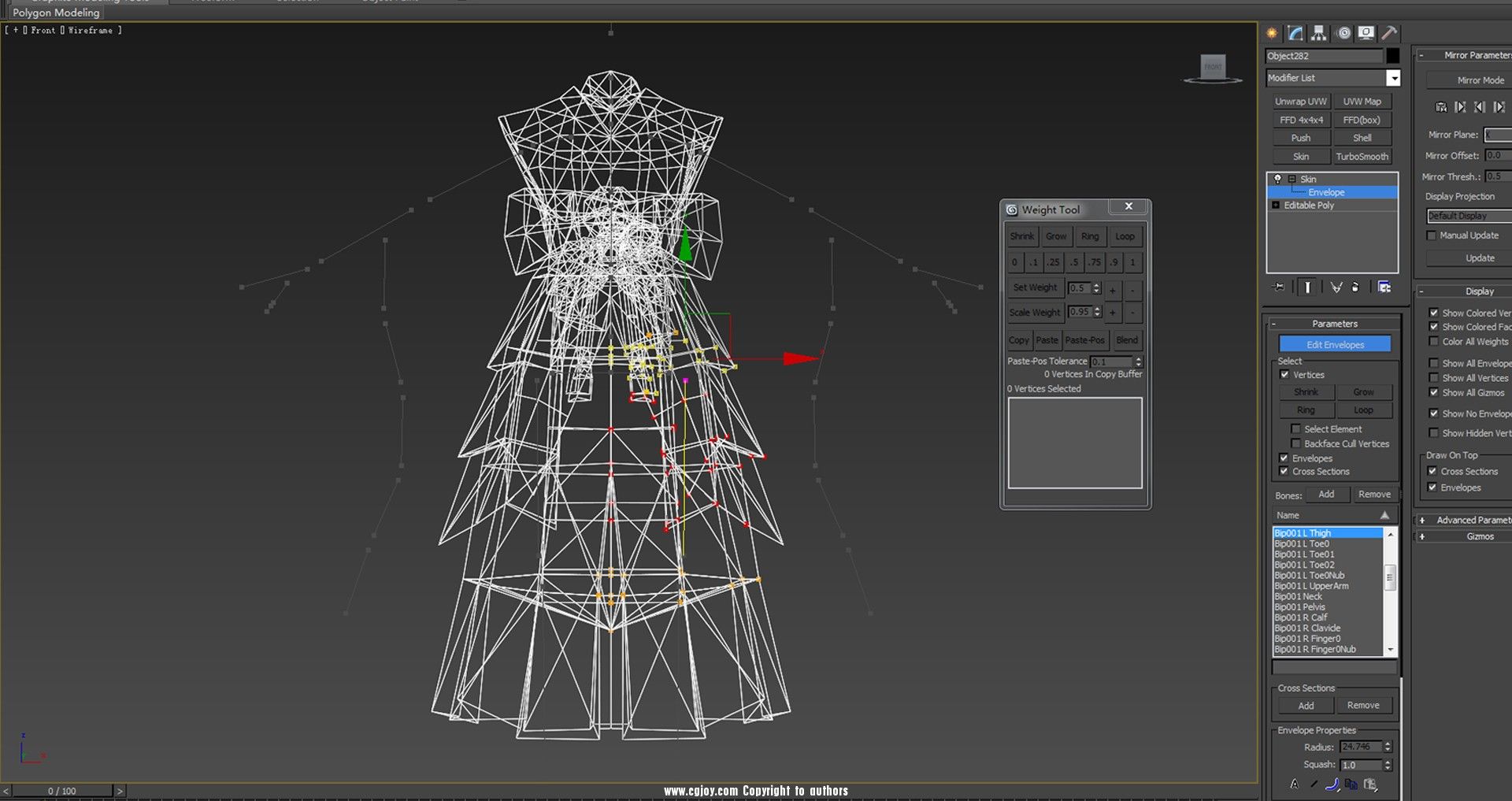Click Make Unique icon below stack
Image resolution: width=1512 pixels, height=801 pixels.
click(1336, 287)
